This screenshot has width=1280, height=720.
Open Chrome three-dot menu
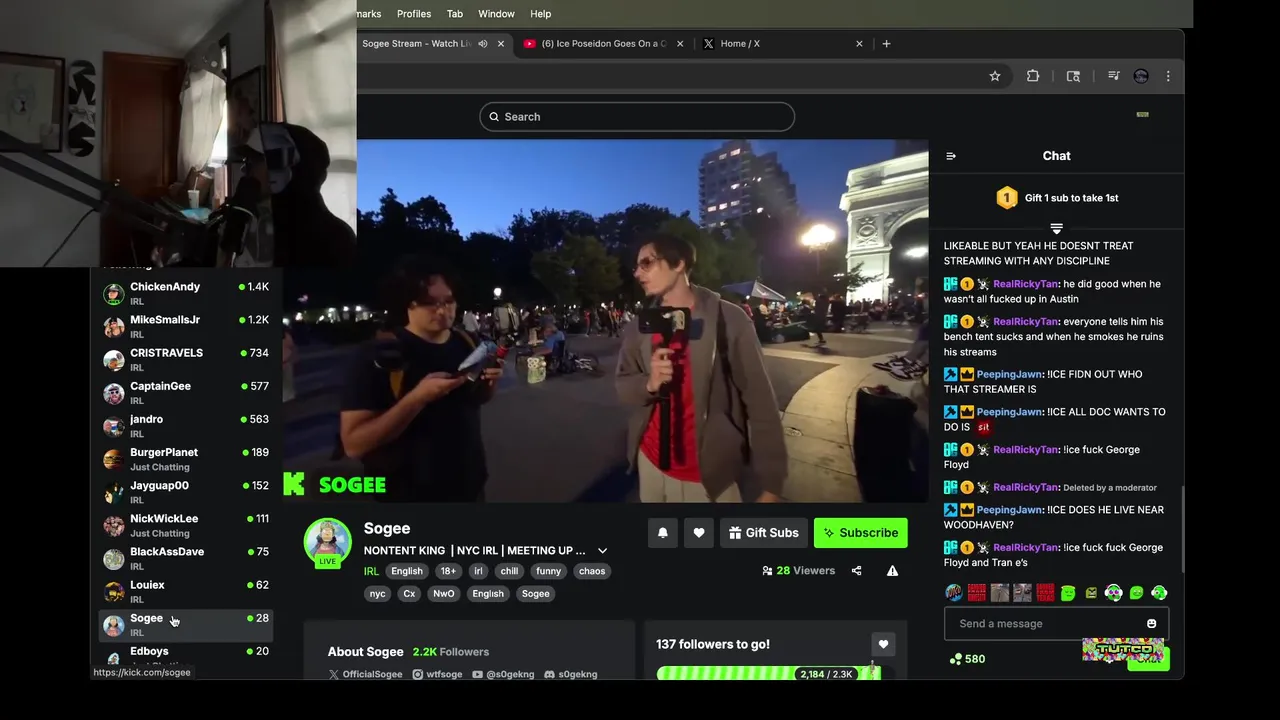(x=1167, y=76)
